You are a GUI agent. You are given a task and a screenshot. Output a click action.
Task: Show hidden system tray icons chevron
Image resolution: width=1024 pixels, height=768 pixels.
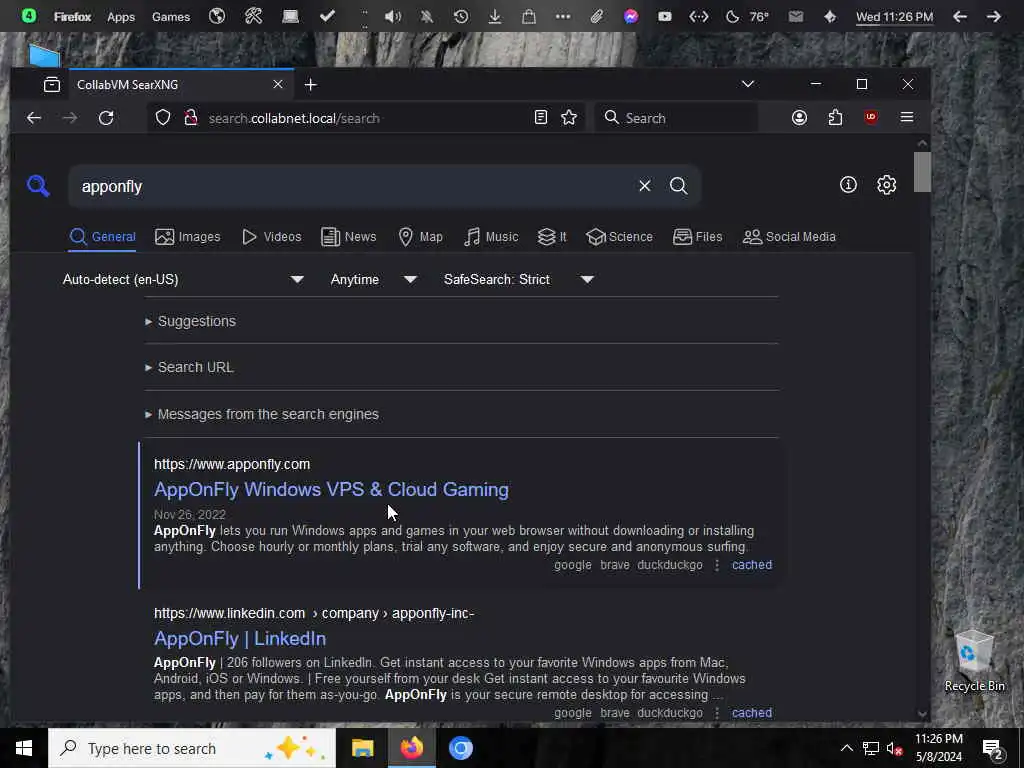point(846,748)
